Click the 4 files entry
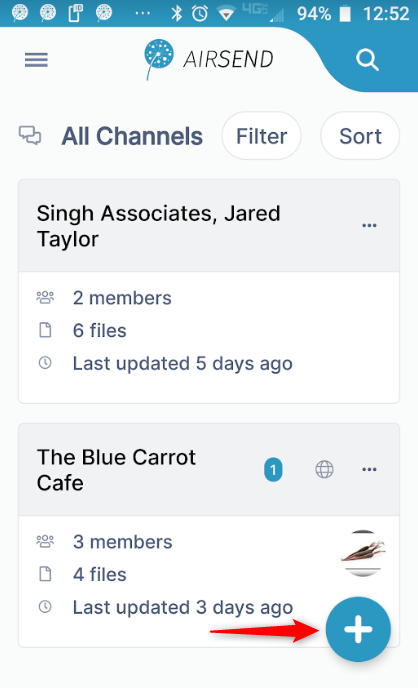Image resolution: width=418 pixels, height=688 pixels. [x=100, y=574]
